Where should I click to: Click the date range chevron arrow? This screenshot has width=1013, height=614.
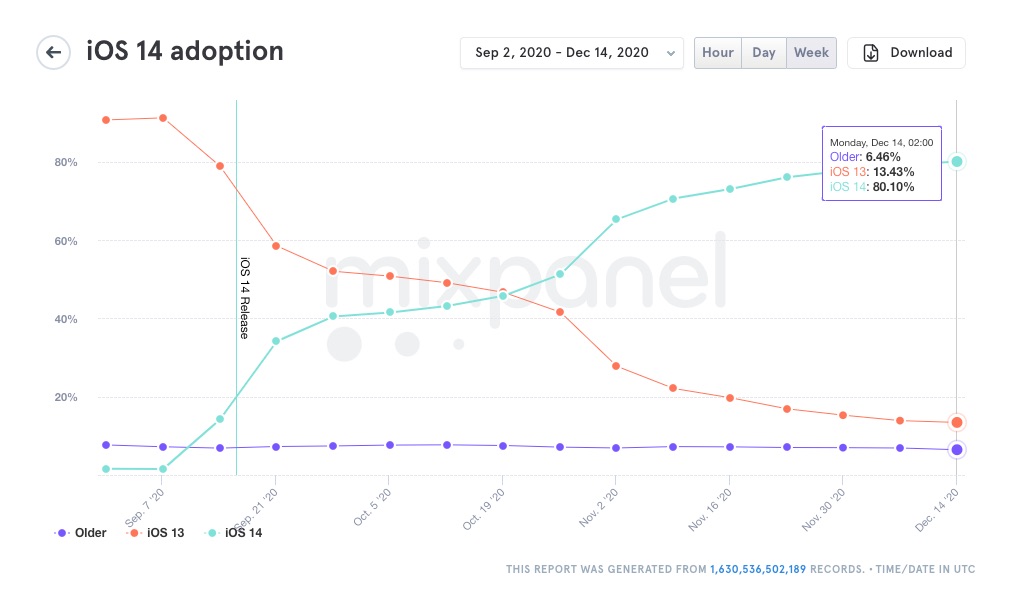(x=670, y=54)
